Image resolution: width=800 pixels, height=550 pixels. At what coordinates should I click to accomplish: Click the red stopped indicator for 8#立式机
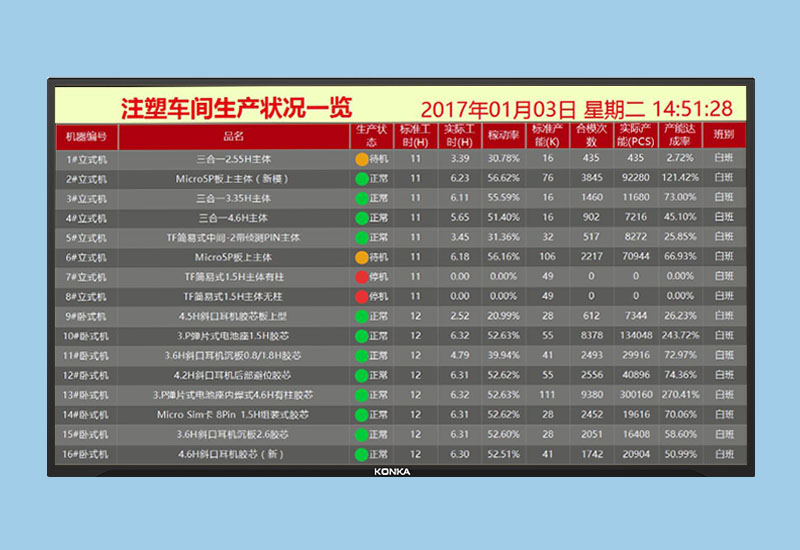[361, 297]
